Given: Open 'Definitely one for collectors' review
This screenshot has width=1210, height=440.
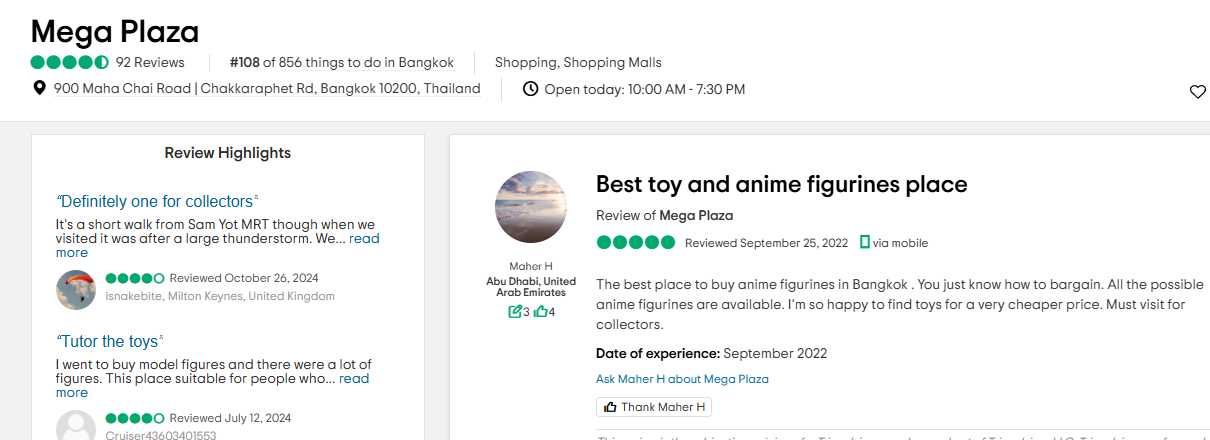Looking at the screenshot, I should pyautogui.click(x=157, y=201).
